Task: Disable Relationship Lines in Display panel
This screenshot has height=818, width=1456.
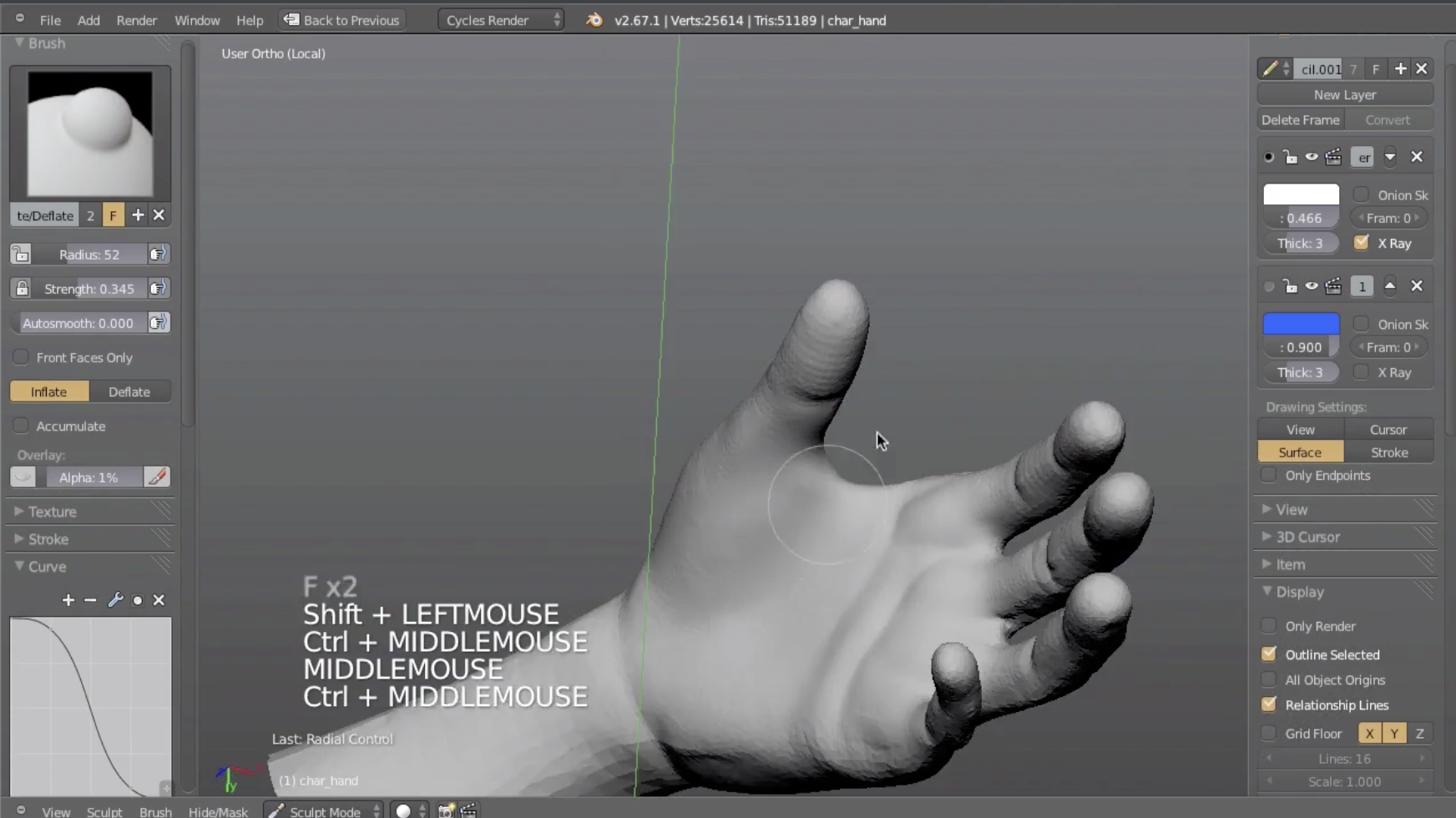Action: (1269, 704)
